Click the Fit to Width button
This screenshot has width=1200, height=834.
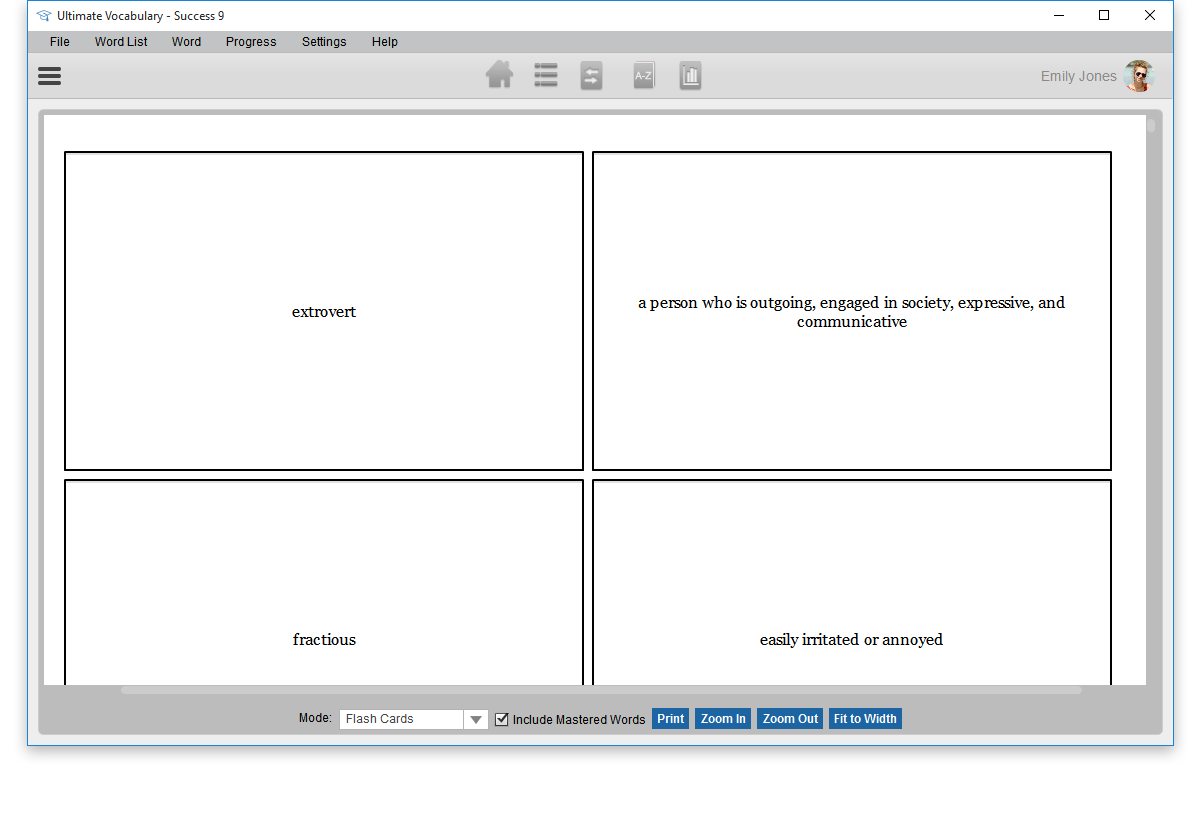point(865,719)
